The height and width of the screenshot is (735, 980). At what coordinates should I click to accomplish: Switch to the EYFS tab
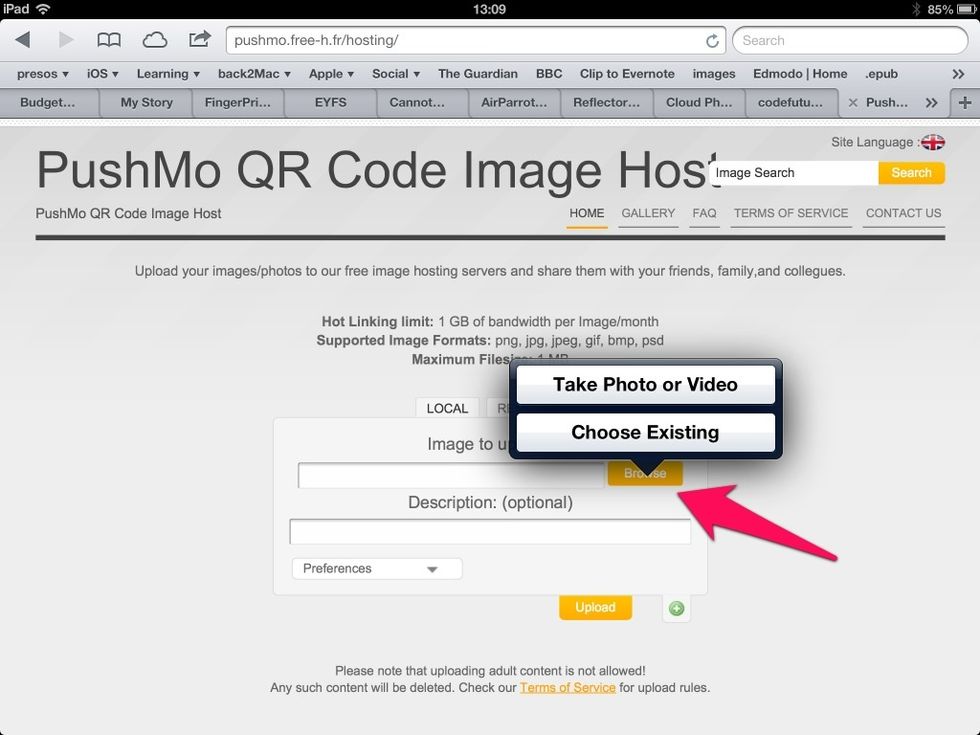[x=330, y=102]
